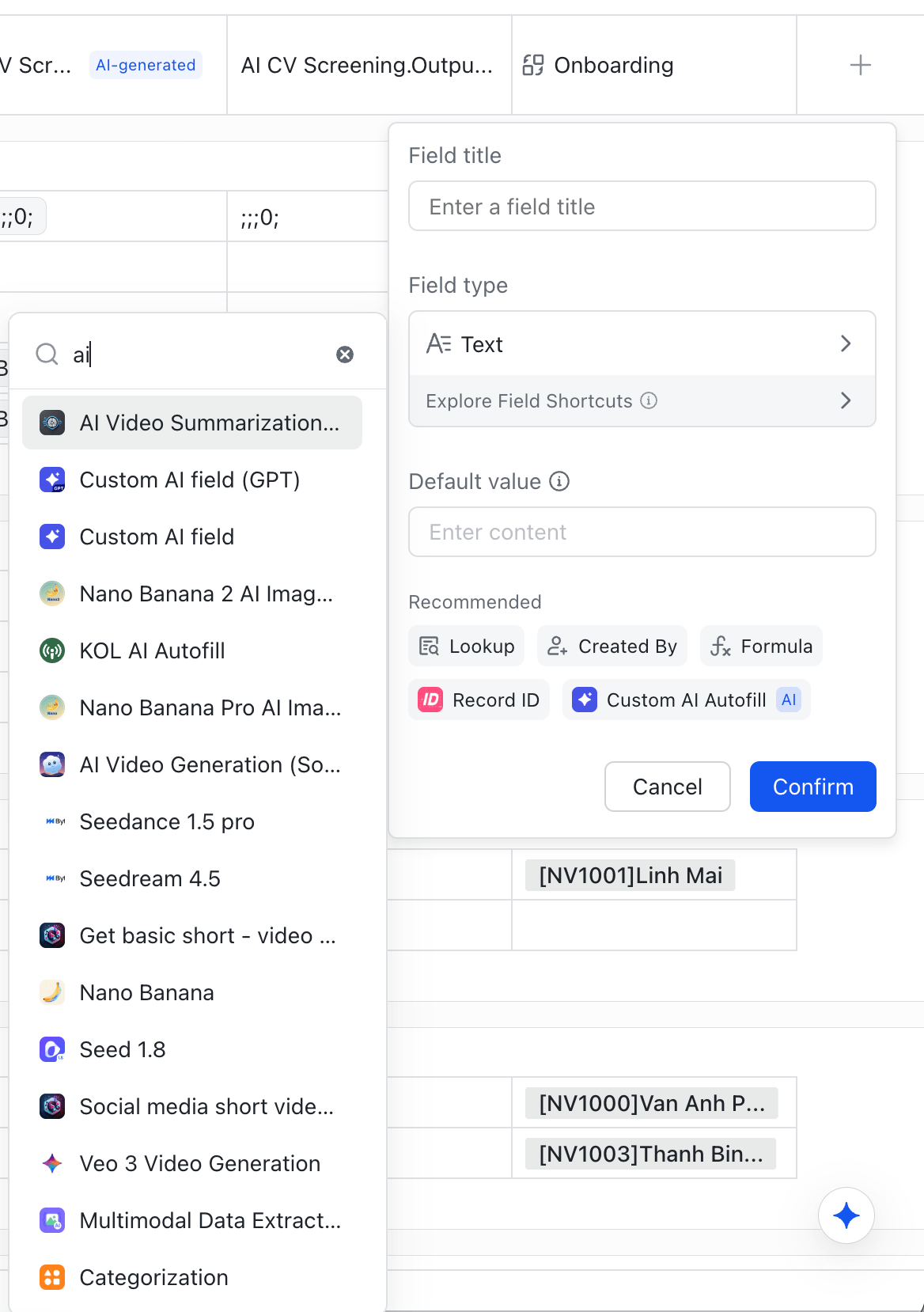The height and width of the screenshot is (1312, 924).
Task: Open the floating AI sparkle assistant button
Action: click(x=846, y=1215)
